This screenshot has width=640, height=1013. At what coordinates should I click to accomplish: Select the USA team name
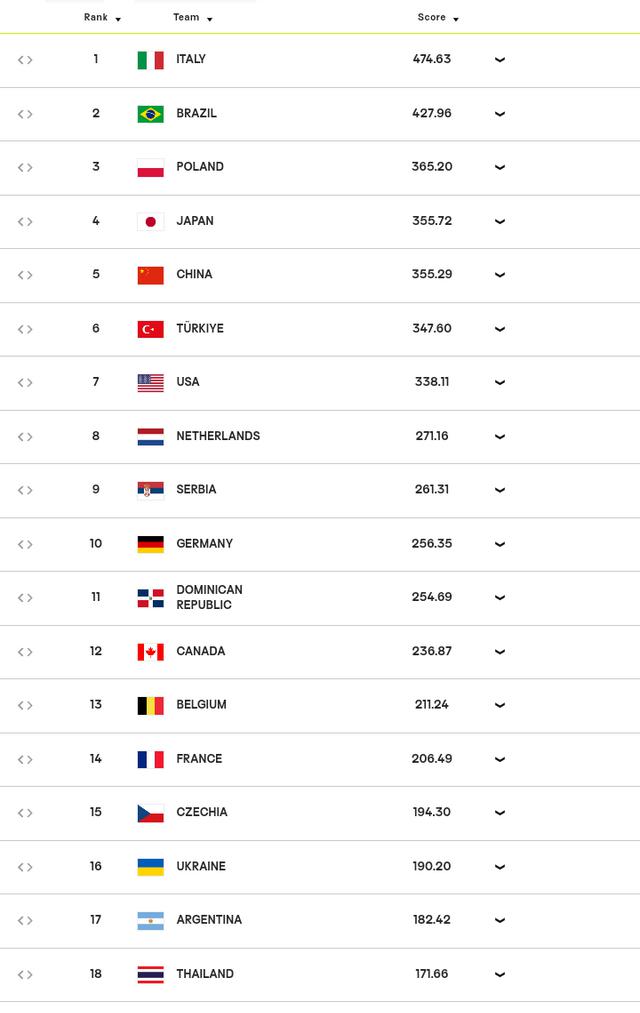click(188, 382)
